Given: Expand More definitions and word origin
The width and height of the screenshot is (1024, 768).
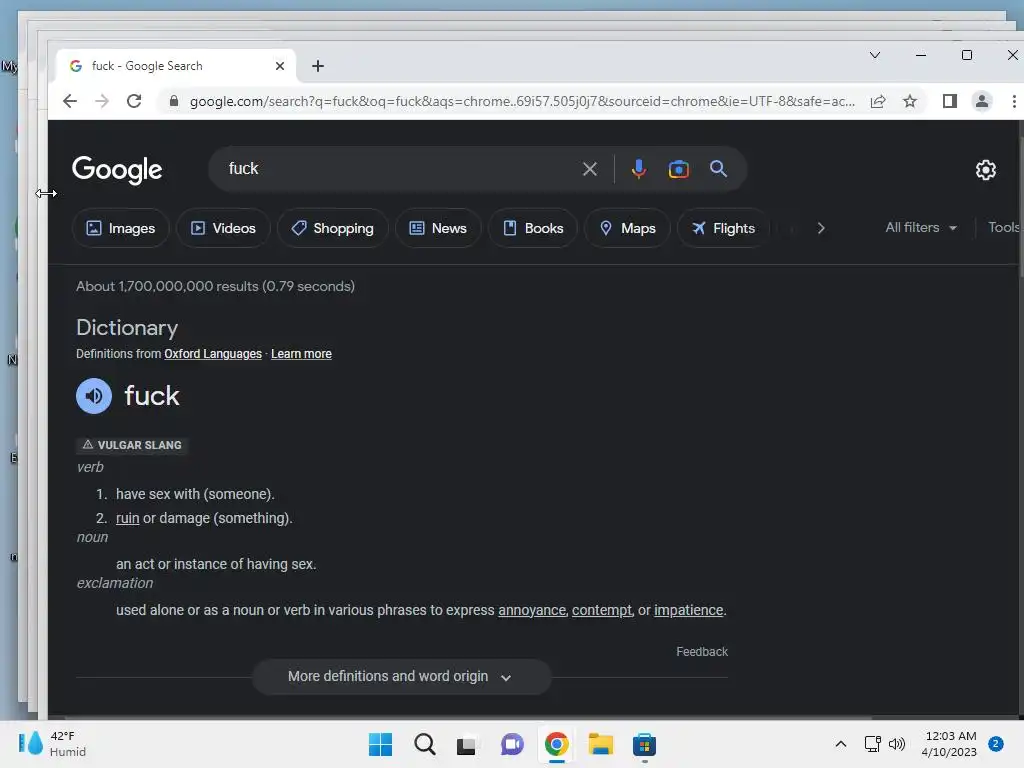Looking at the screenshot, I should click(x=402, y=677).
